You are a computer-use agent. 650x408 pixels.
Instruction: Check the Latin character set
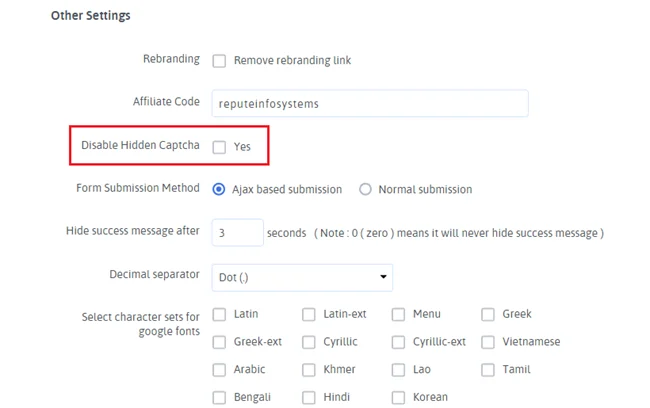tap(220, 315)
